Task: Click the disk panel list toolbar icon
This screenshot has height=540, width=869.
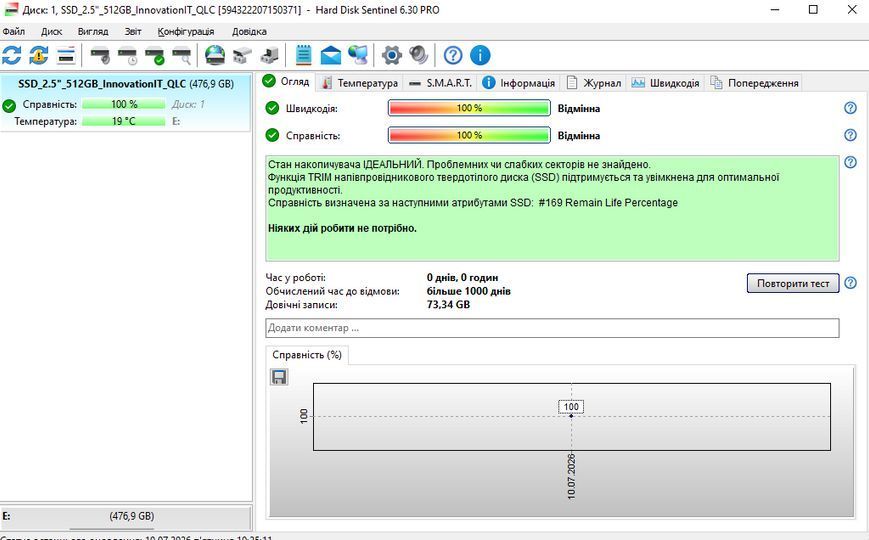Action: [66, 55]
